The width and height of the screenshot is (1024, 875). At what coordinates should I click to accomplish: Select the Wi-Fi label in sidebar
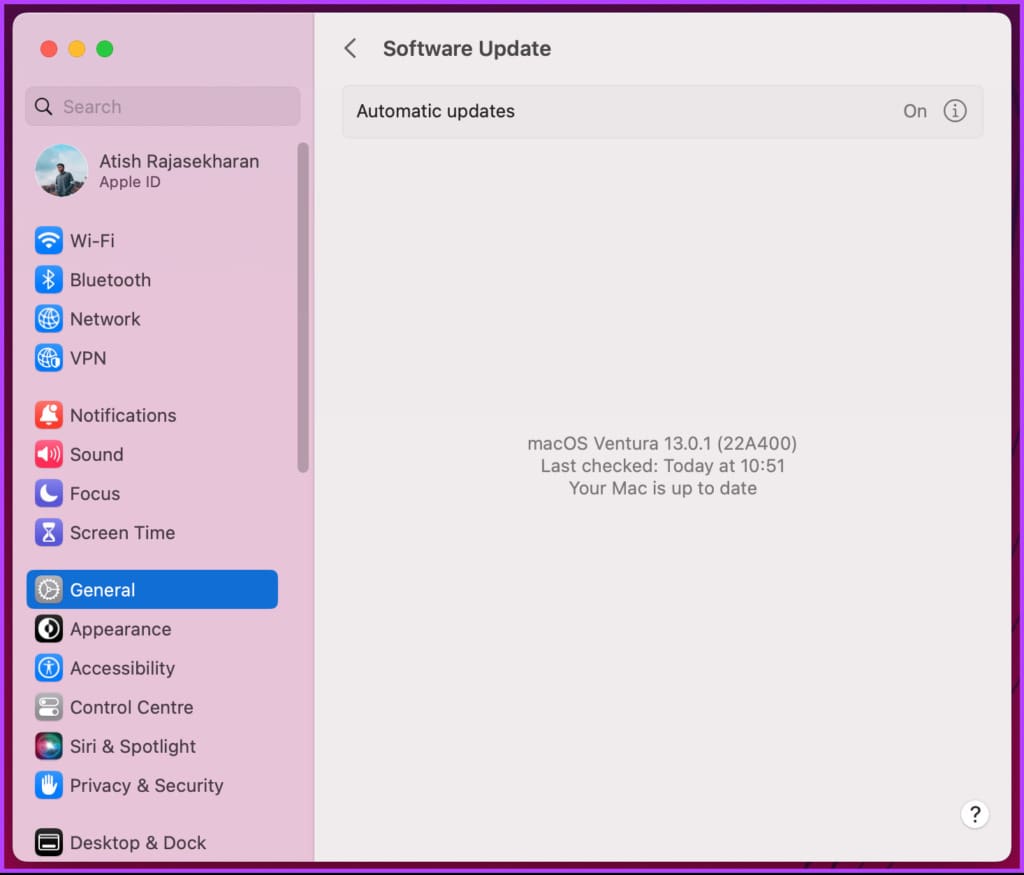tap(92, 241)
